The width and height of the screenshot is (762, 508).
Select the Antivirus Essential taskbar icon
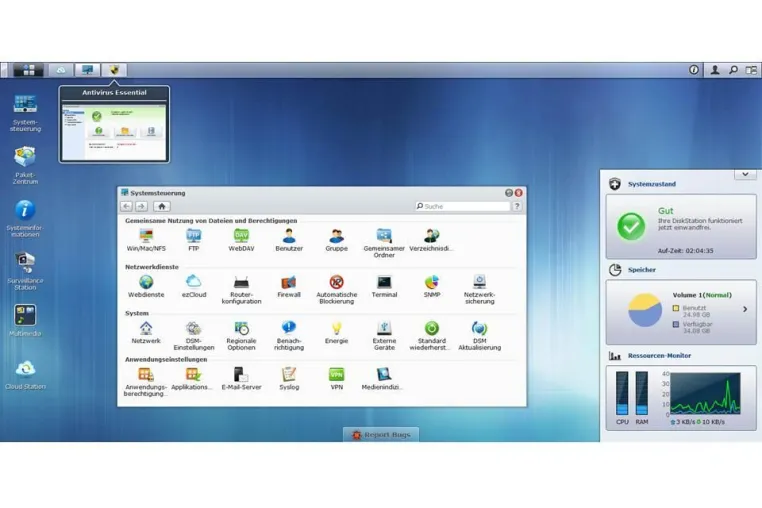(114, 70)
